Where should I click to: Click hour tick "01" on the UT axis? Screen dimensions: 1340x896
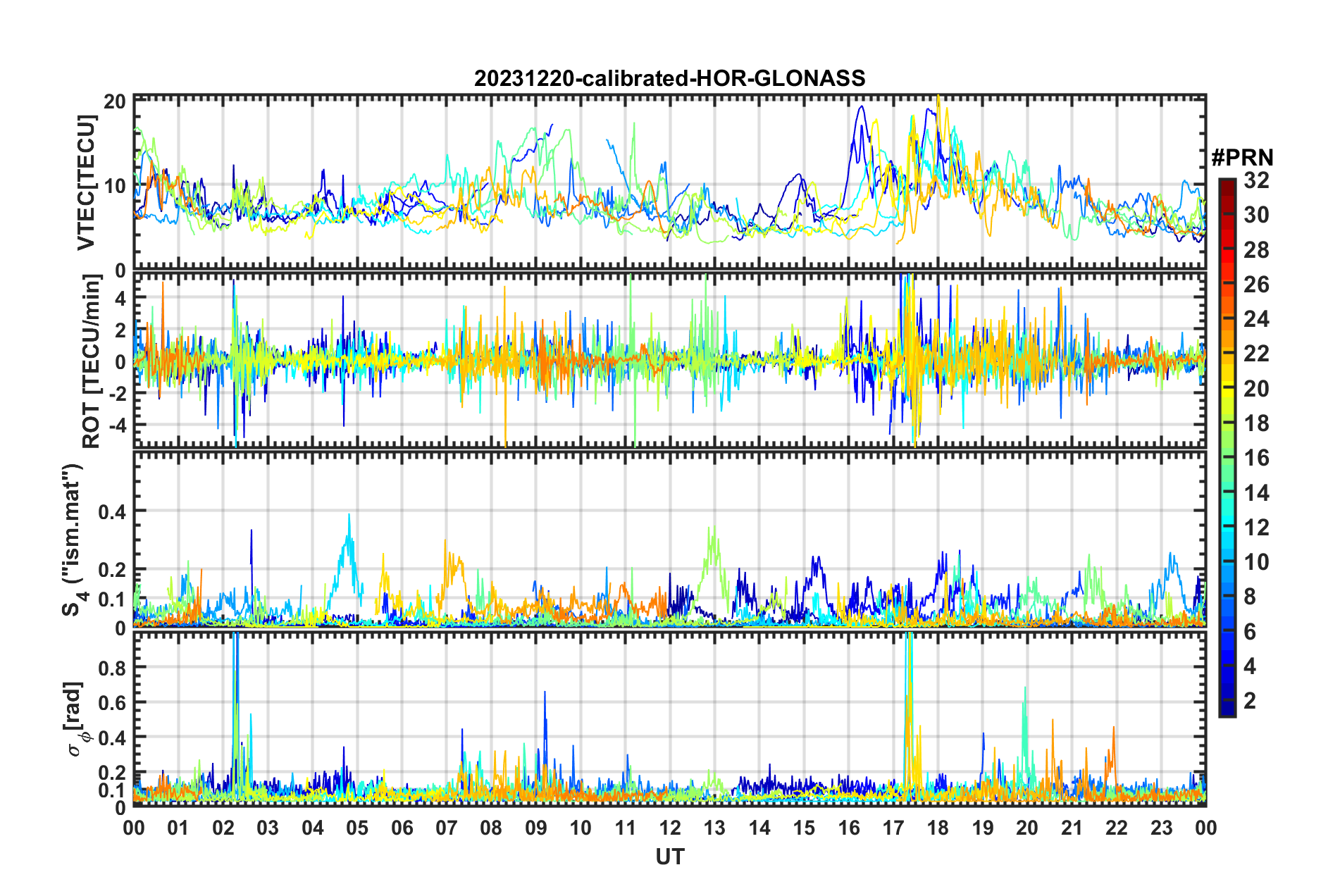pyautogui.click(x=178, y=828)
